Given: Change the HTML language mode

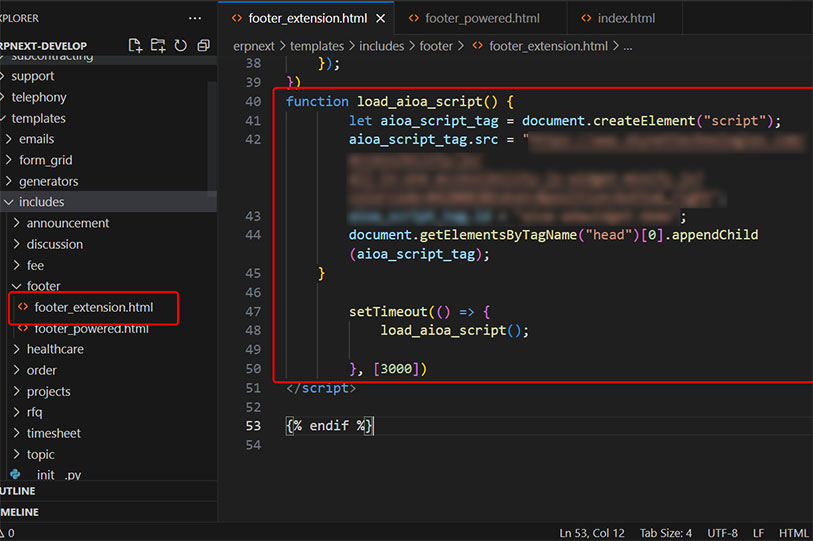Looking at the screenshot, I should pyautogui.click(x=793, y=533).
